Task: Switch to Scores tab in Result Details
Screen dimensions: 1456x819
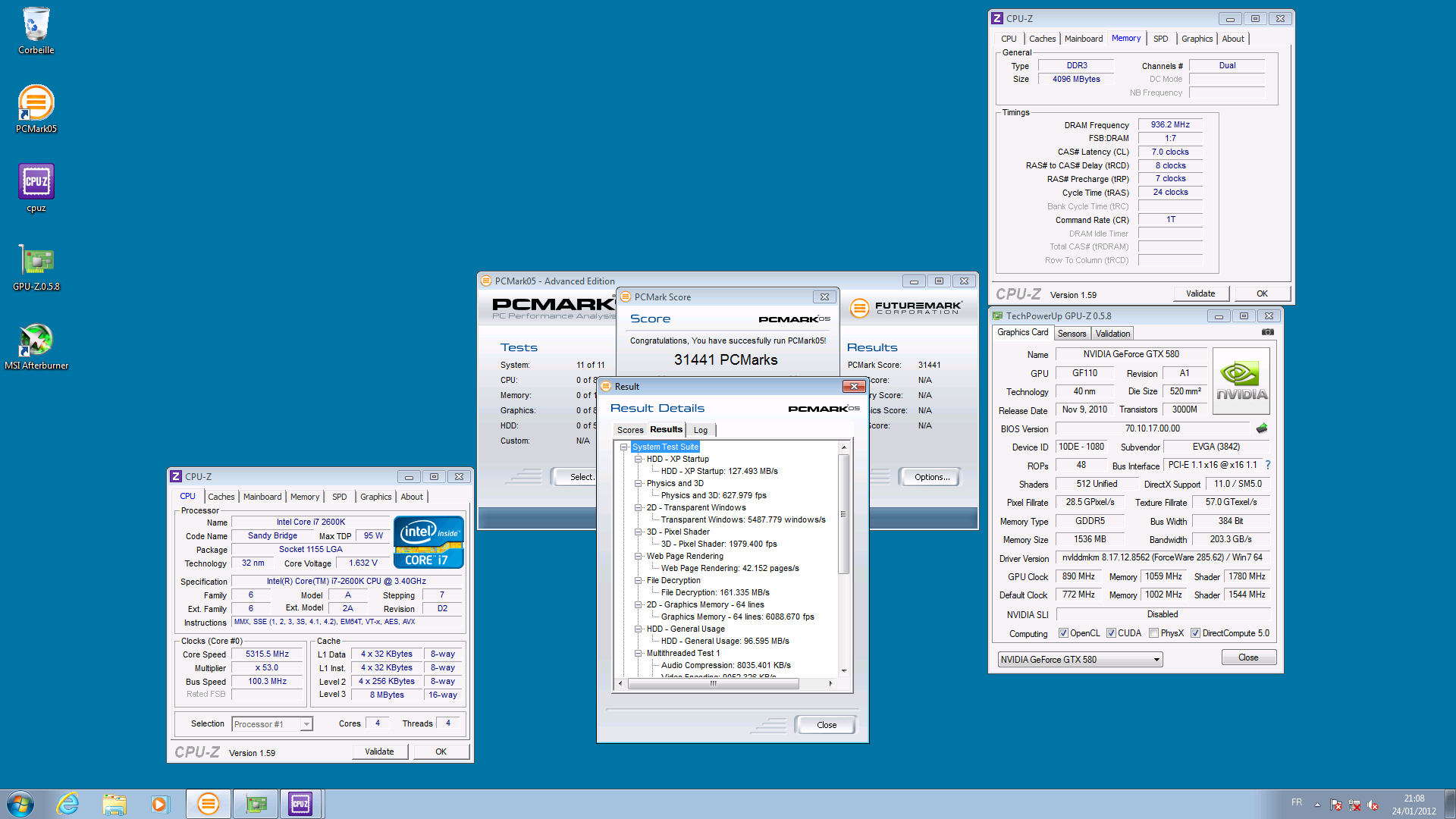Action: point(629,430)
